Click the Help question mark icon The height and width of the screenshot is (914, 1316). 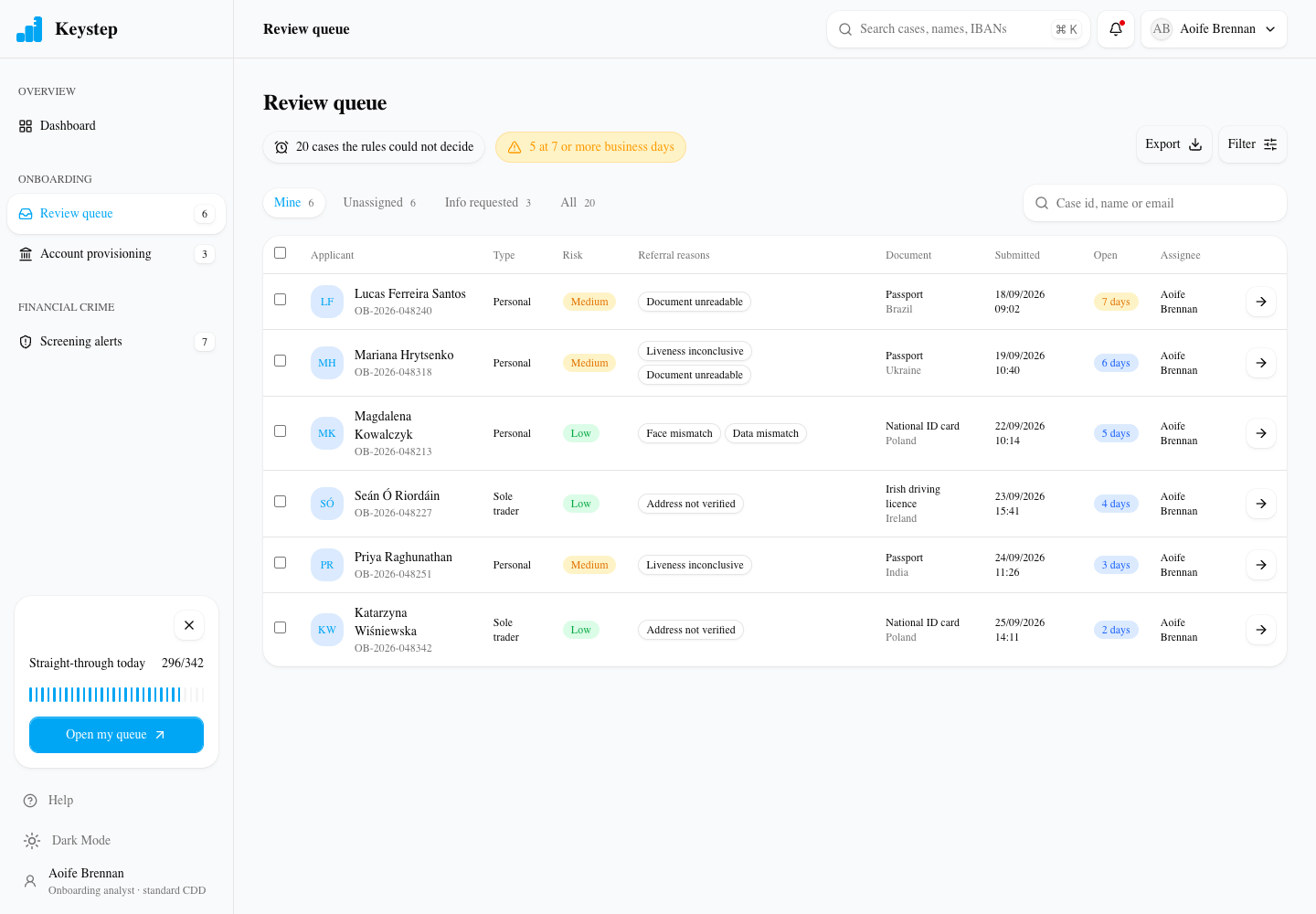30,801
